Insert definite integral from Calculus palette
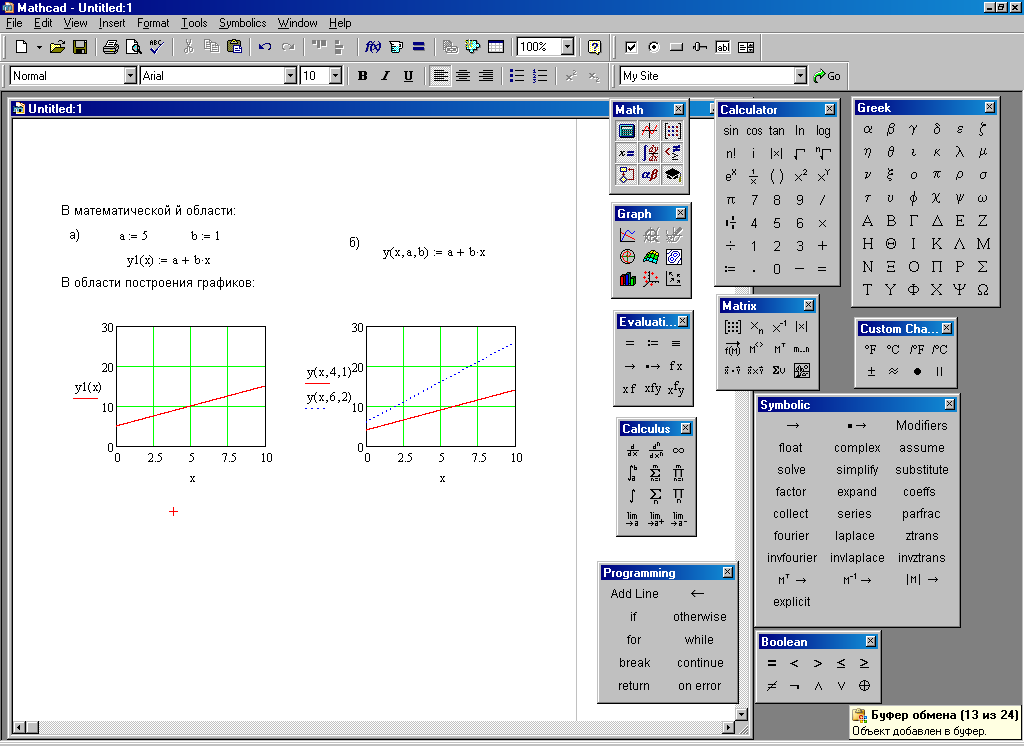Image resolution: width=1024 pixels, height=746 pixels. pos(632,473)
